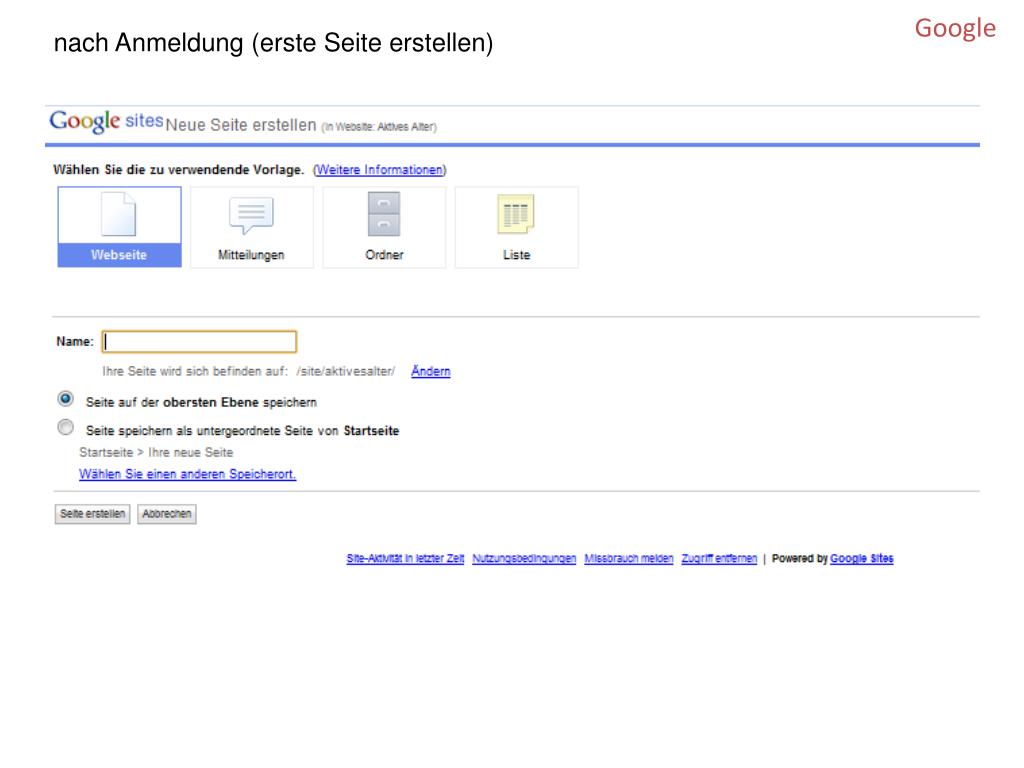The width and height of the screenshot is (1024, 768).
Task: Select the Webseite template icon
Action: 119,214
